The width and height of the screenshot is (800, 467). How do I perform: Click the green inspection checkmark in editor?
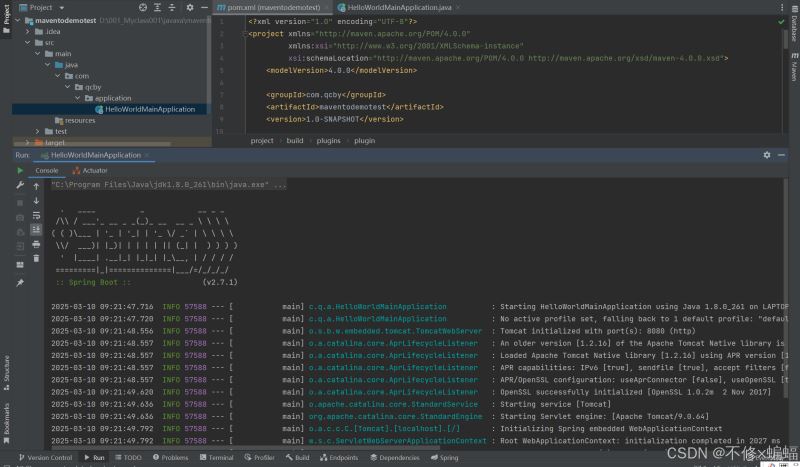781,22
